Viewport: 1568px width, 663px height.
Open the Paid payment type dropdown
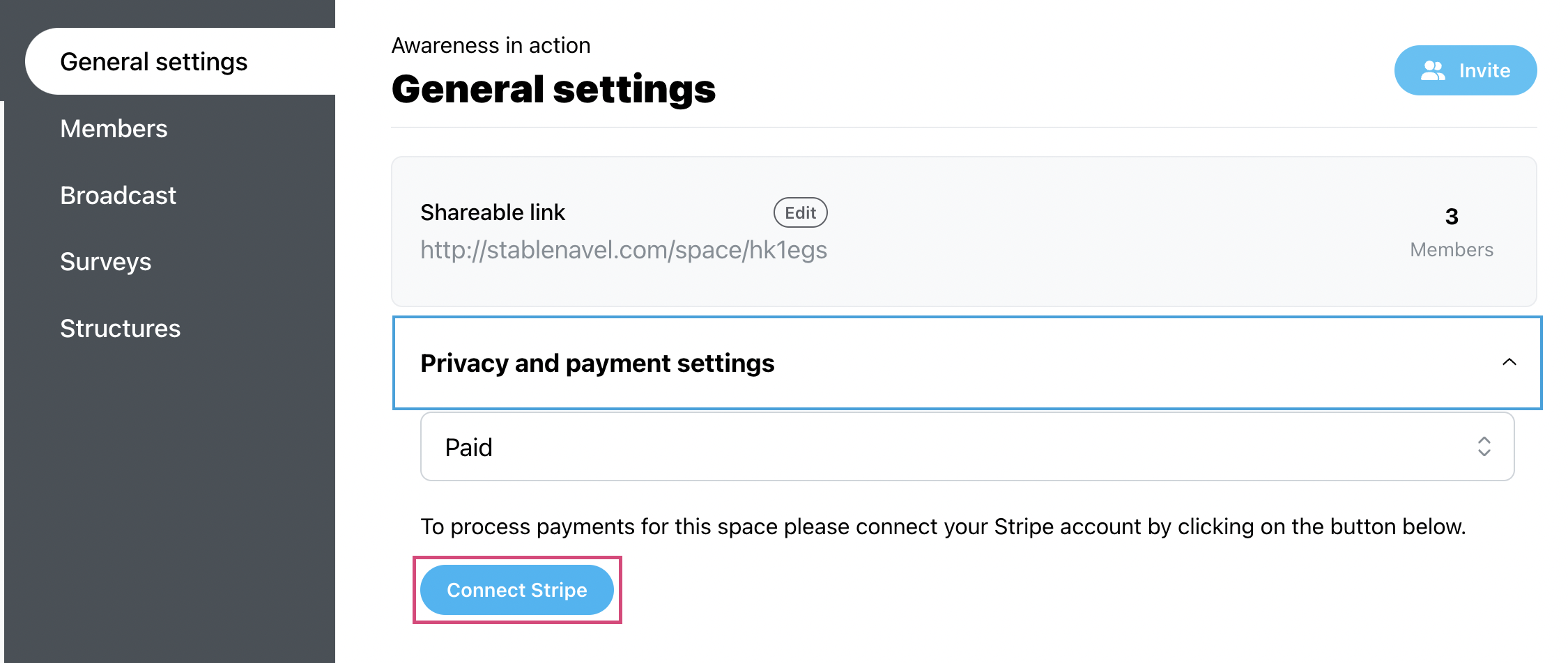coord(967,446)
